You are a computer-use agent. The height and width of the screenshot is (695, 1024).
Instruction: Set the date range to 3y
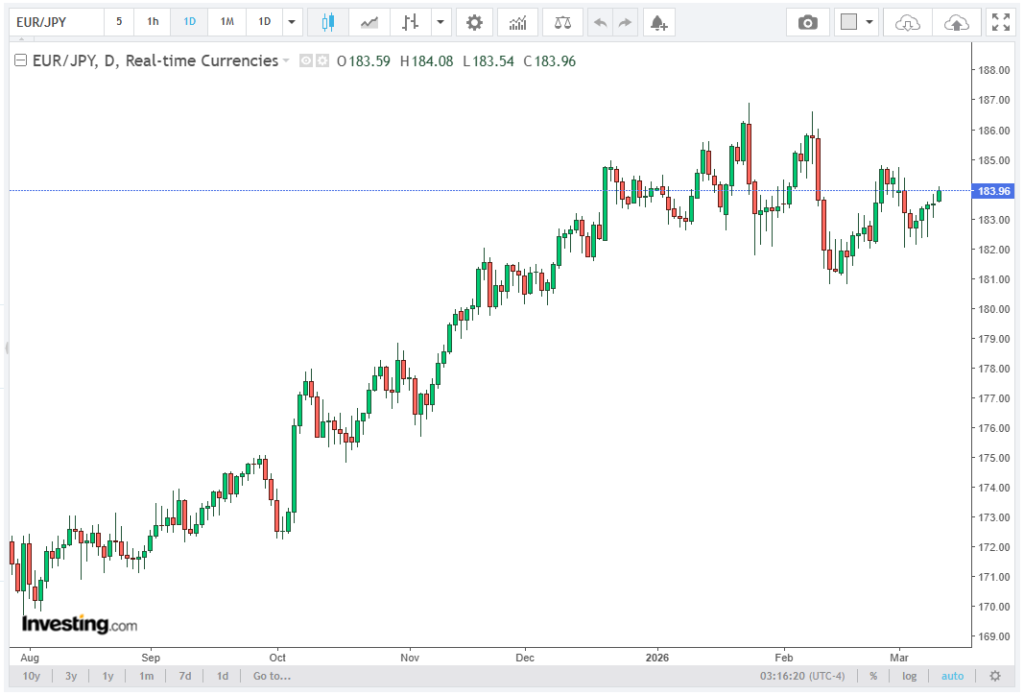coord(71,676)
